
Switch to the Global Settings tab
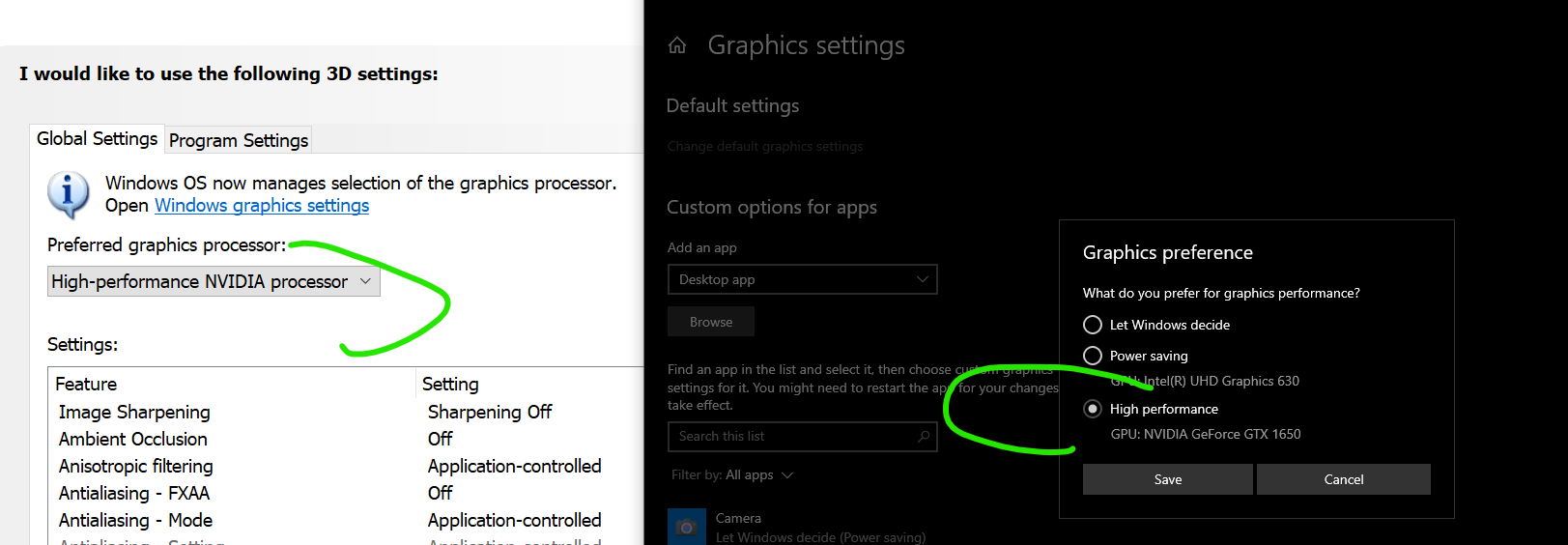click(x=97, y=139)
